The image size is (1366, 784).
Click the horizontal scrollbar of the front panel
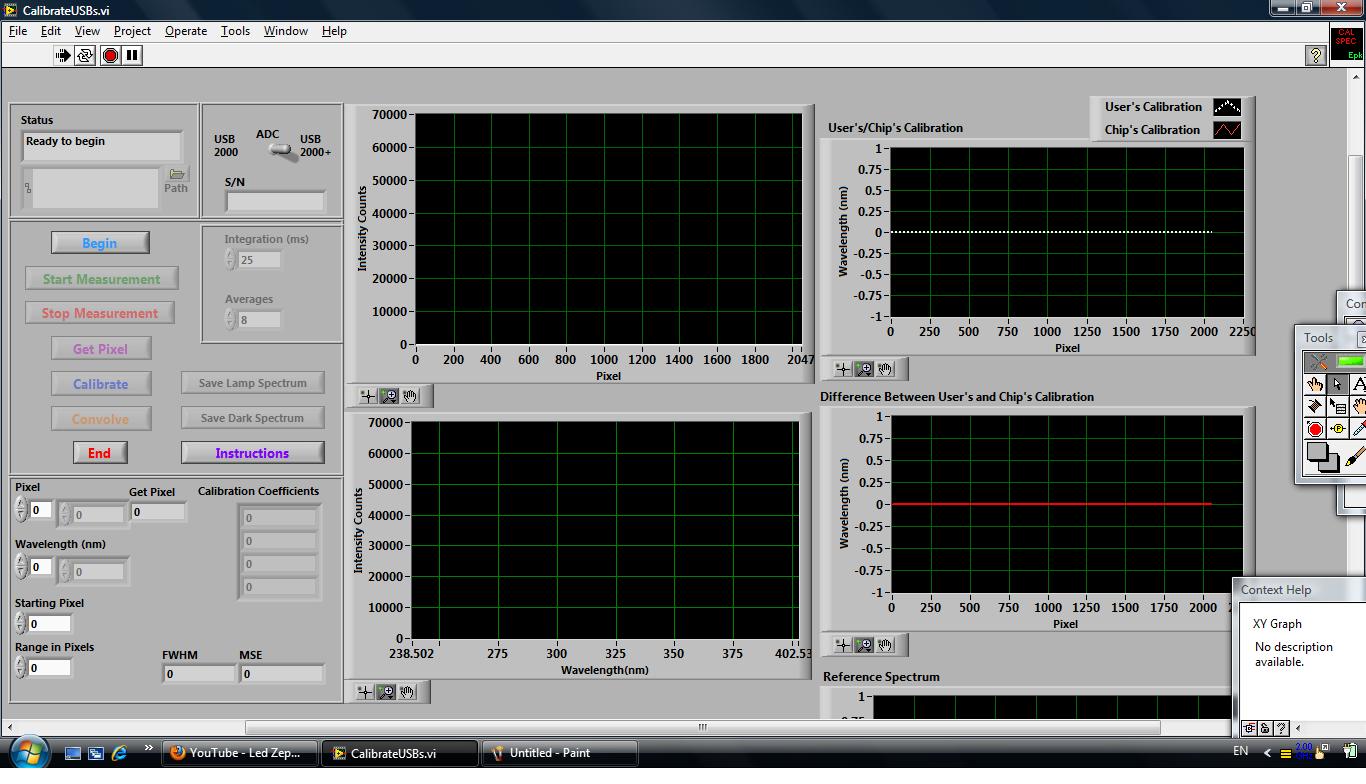click(702, 727)
